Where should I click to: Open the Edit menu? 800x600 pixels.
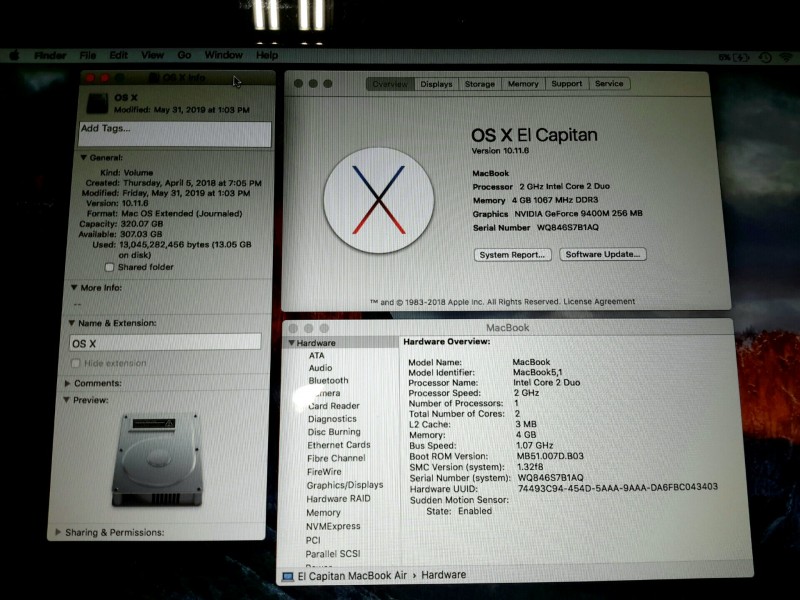click(118, 55)
